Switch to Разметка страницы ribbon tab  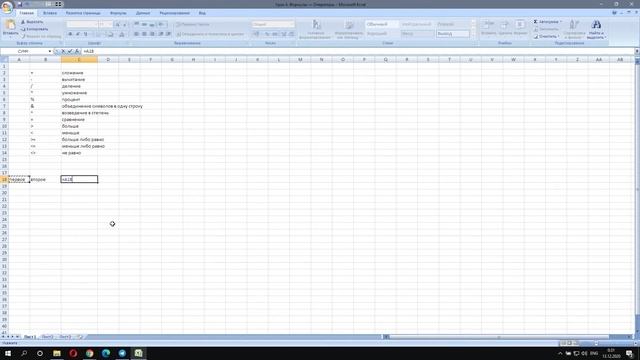[83, 13]
